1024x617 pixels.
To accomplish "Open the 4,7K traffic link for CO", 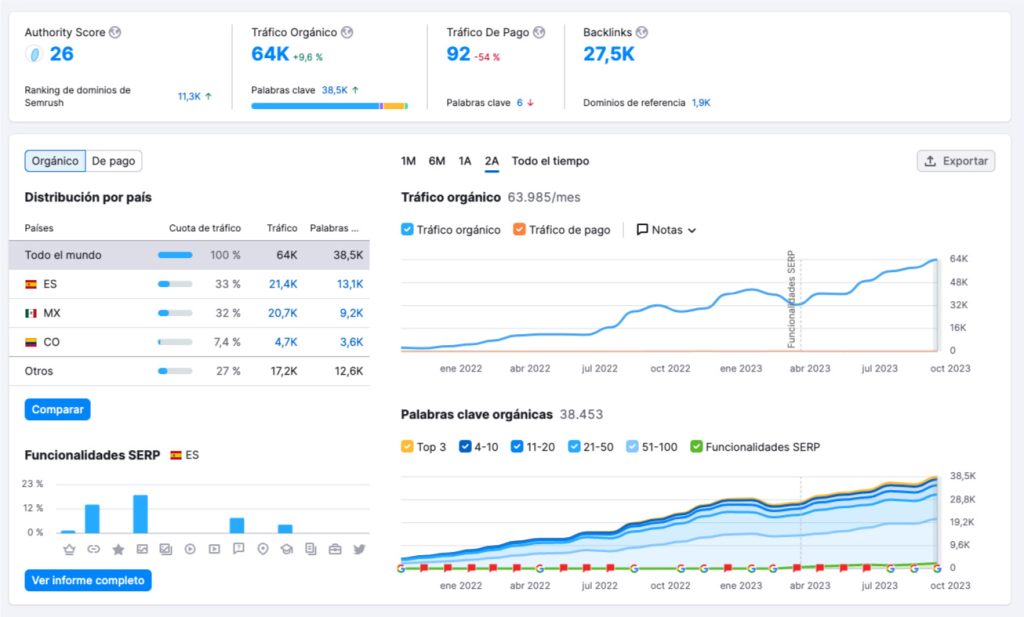I will click(286, 342).
